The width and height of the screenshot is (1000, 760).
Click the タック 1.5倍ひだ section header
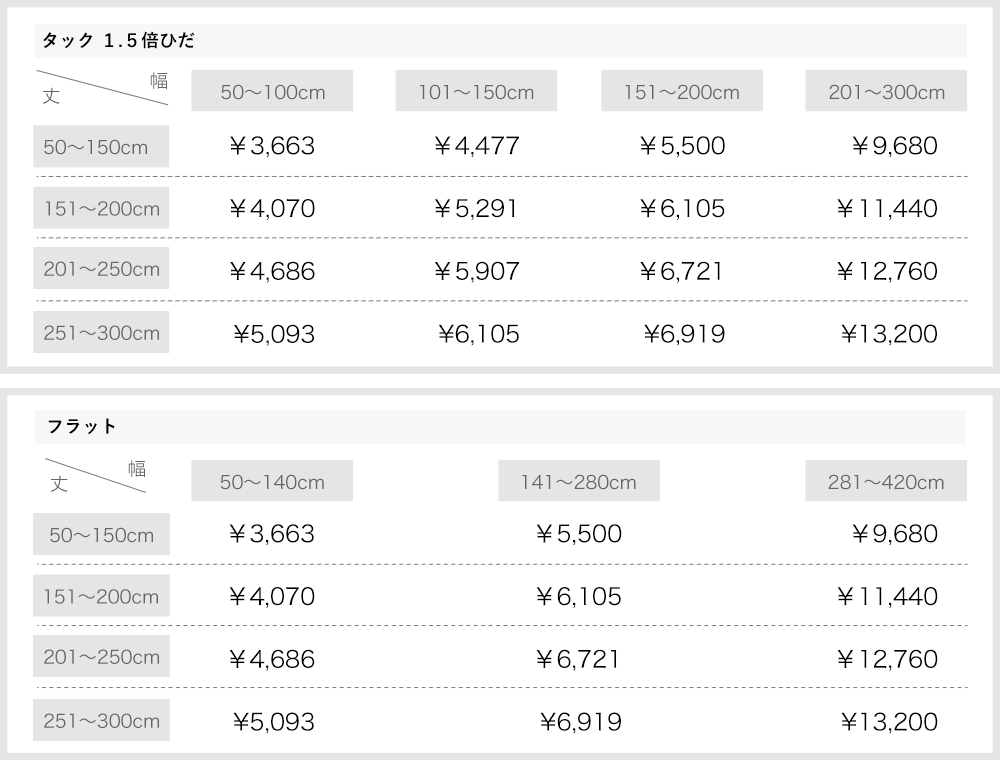501,41
